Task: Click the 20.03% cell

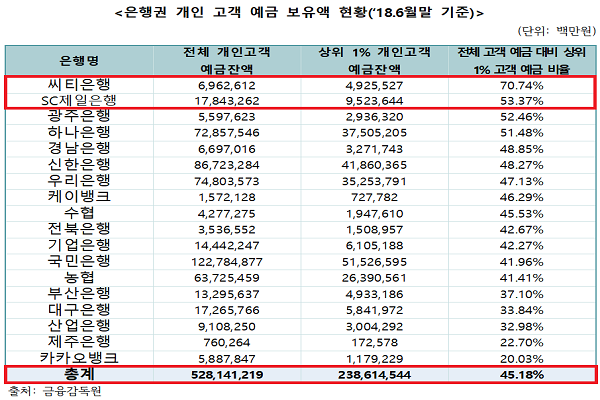Action: (522, 359)
